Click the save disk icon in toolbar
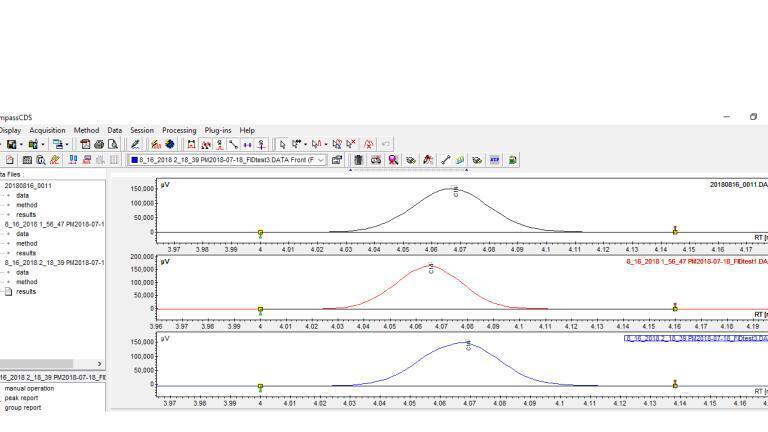 point(11,144)
